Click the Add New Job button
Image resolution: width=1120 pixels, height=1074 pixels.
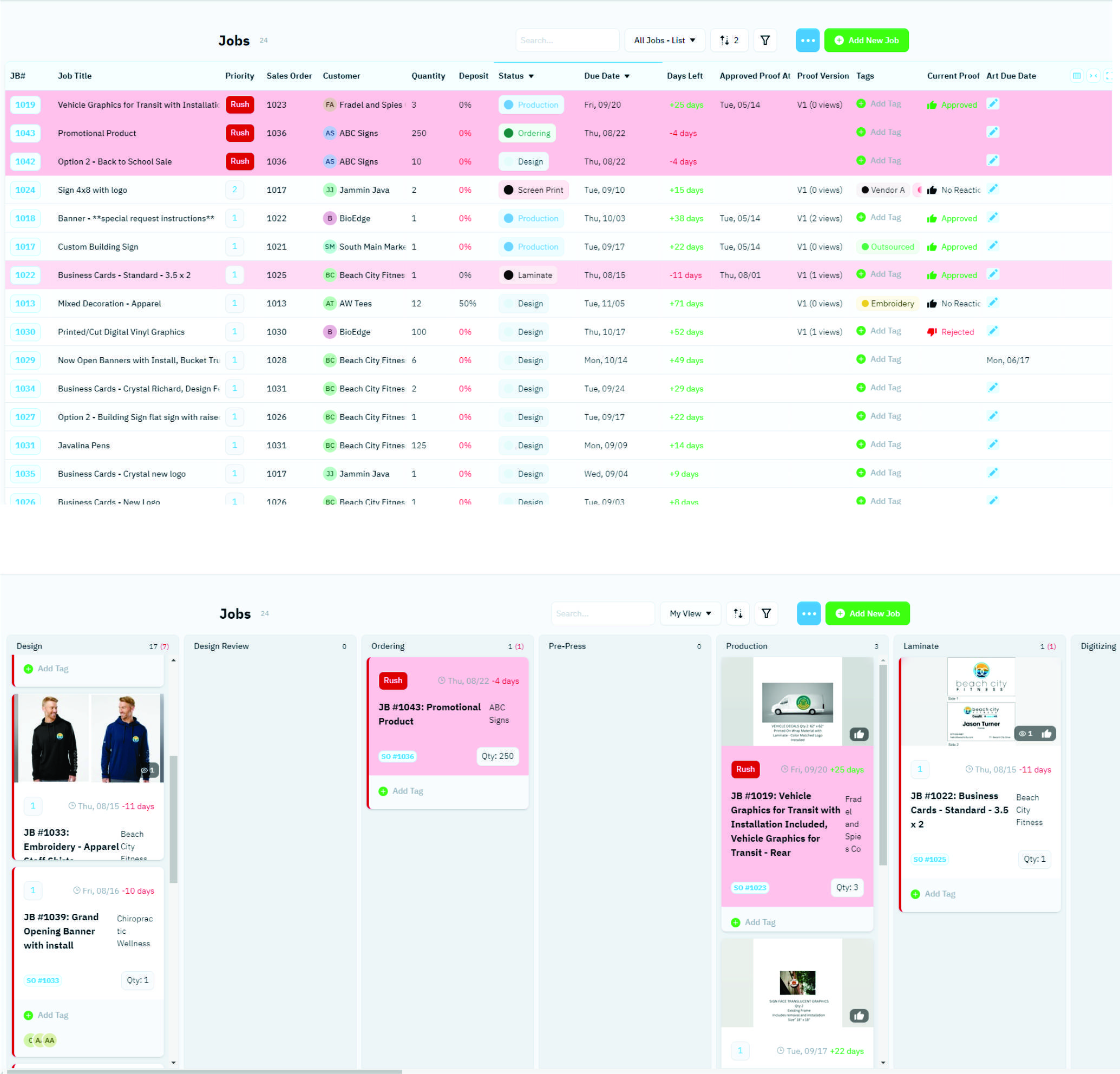[x=867, y=40]
